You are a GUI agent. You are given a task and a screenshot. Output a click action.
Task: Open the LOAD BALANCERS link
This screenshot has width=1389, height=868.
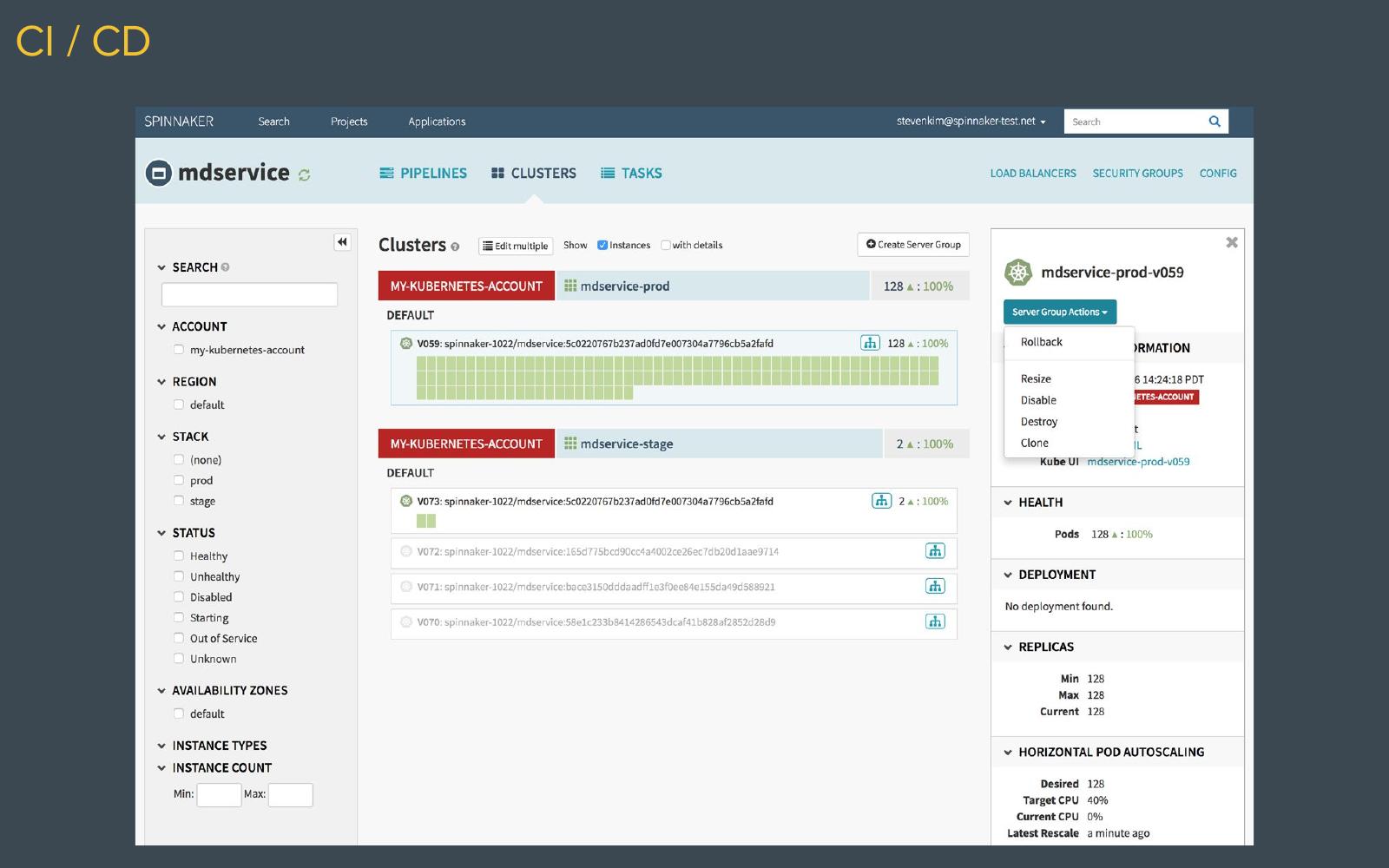pyautogui.click(x=1033, y=174)
